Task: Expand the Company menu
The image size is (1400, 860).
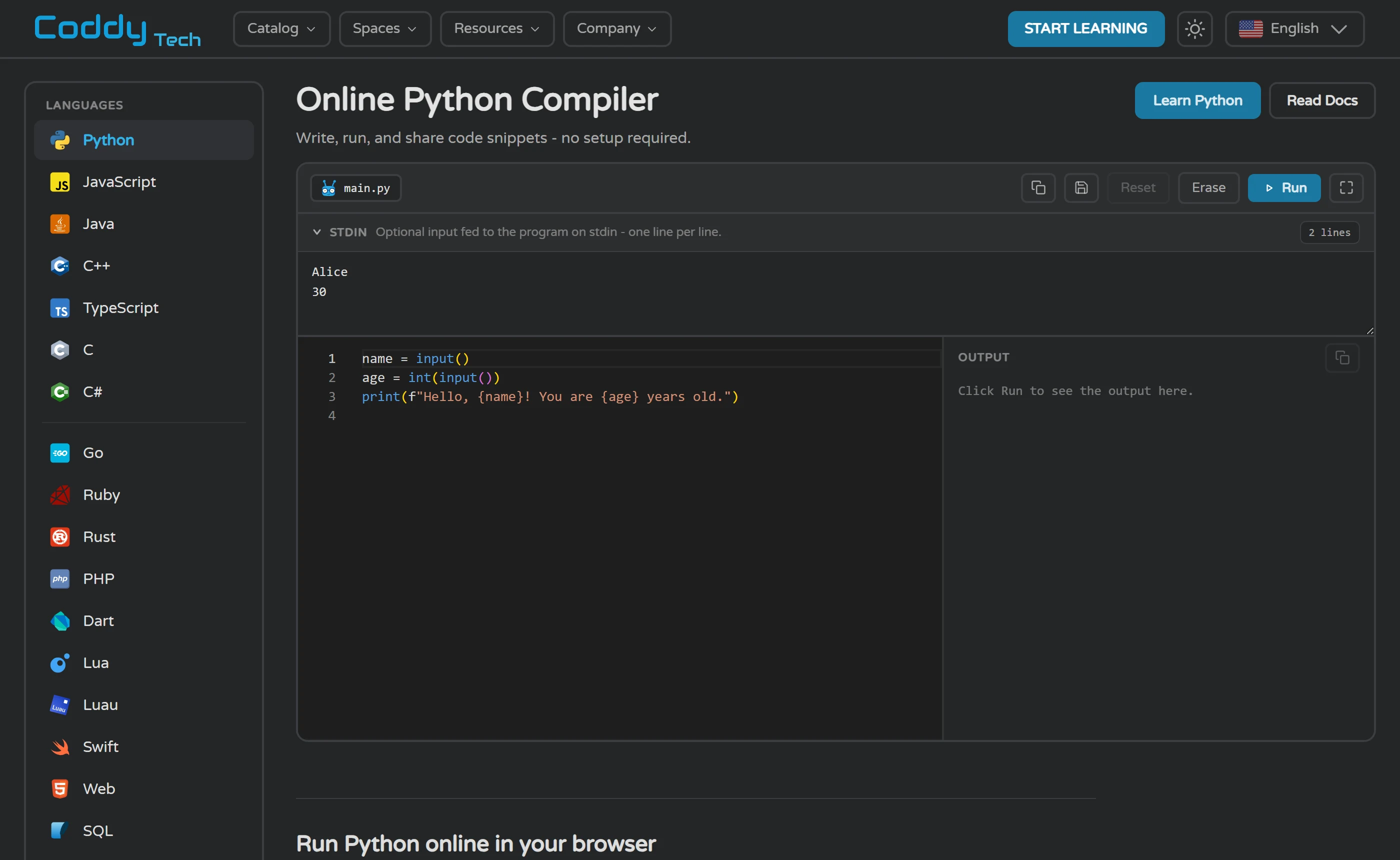Action: [x=616, y=28]
